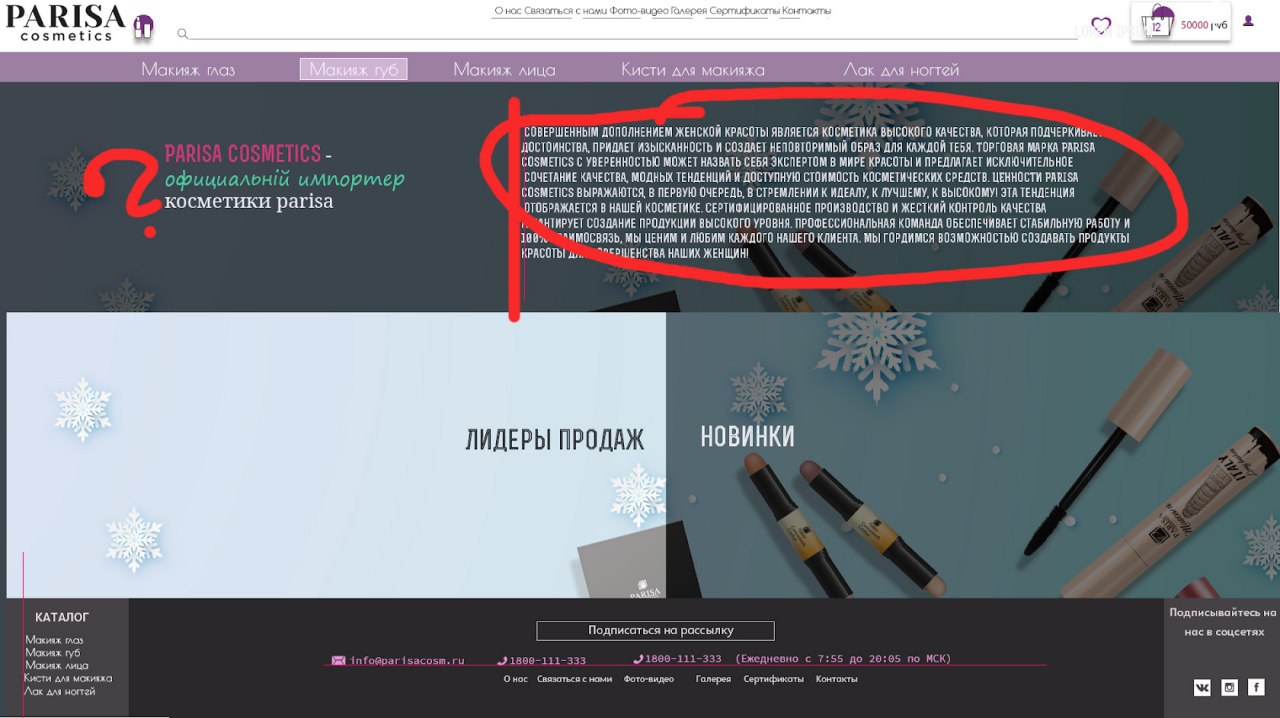Image resolution: width=1280 pixels, height=718 pixels.
Task: Click the phone number 1800-111-333 next to the email
Action: [x=547, y=661]
